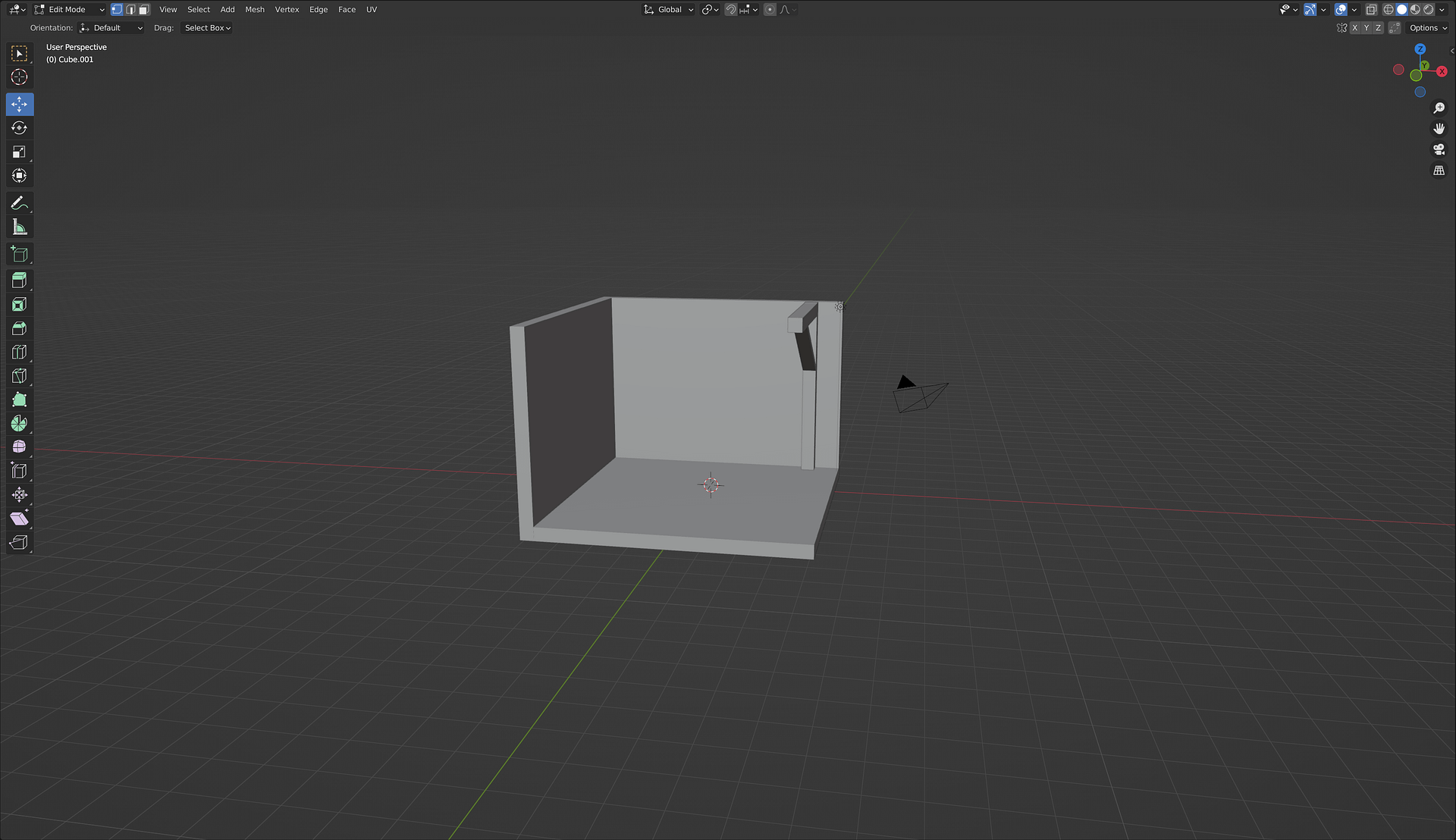Select the Measure tool

pos(19,227)
